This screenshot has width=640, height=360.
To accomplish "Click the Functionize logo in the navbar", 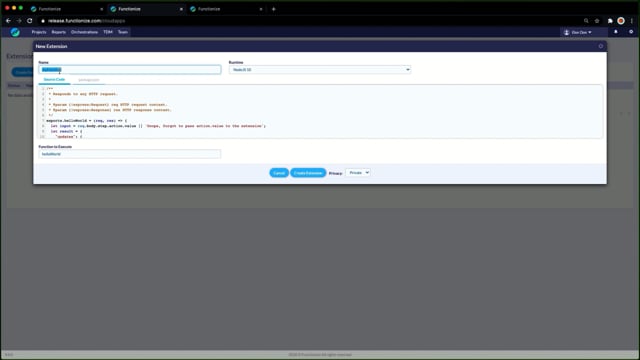I will tap(15, 32).
